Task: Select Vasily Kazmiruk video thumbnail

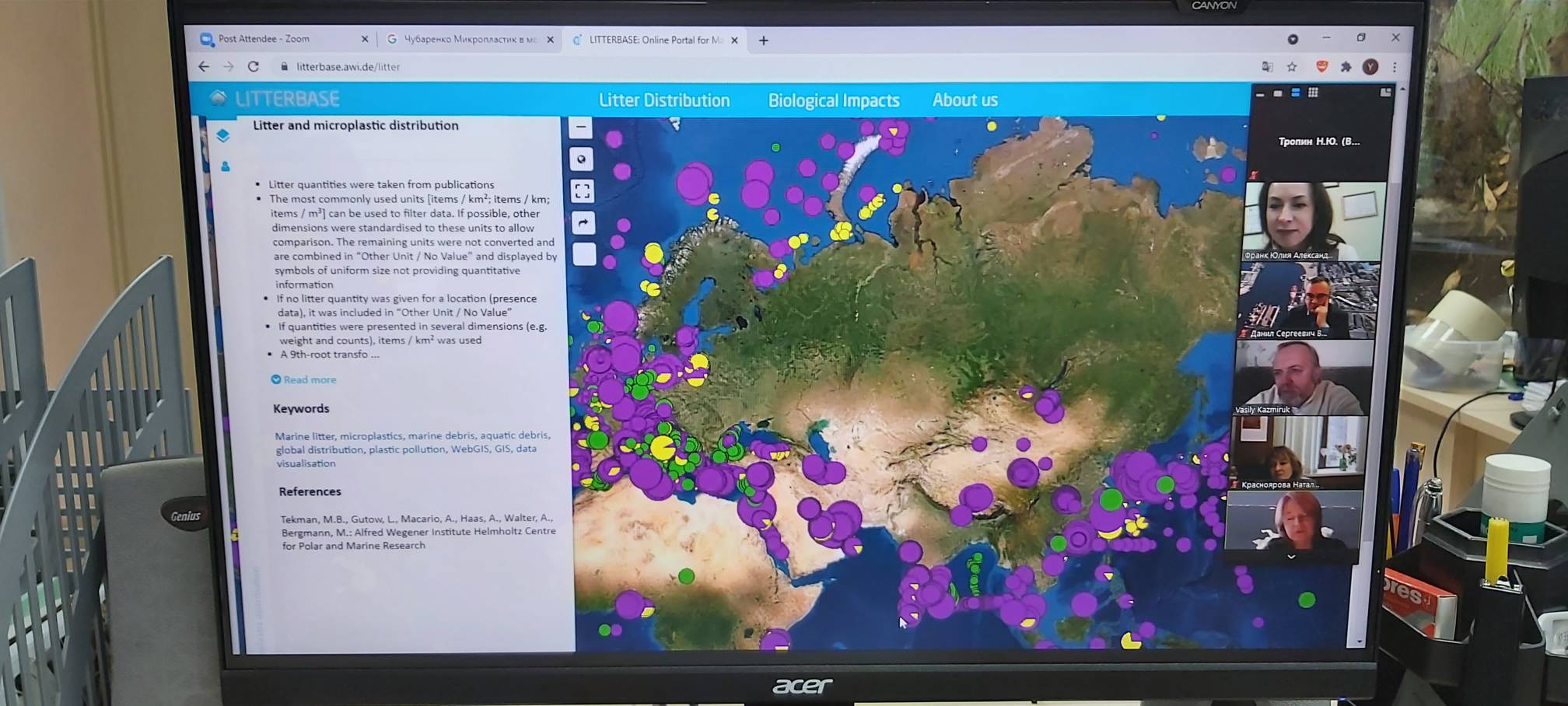Action: tap(1304, 377)
